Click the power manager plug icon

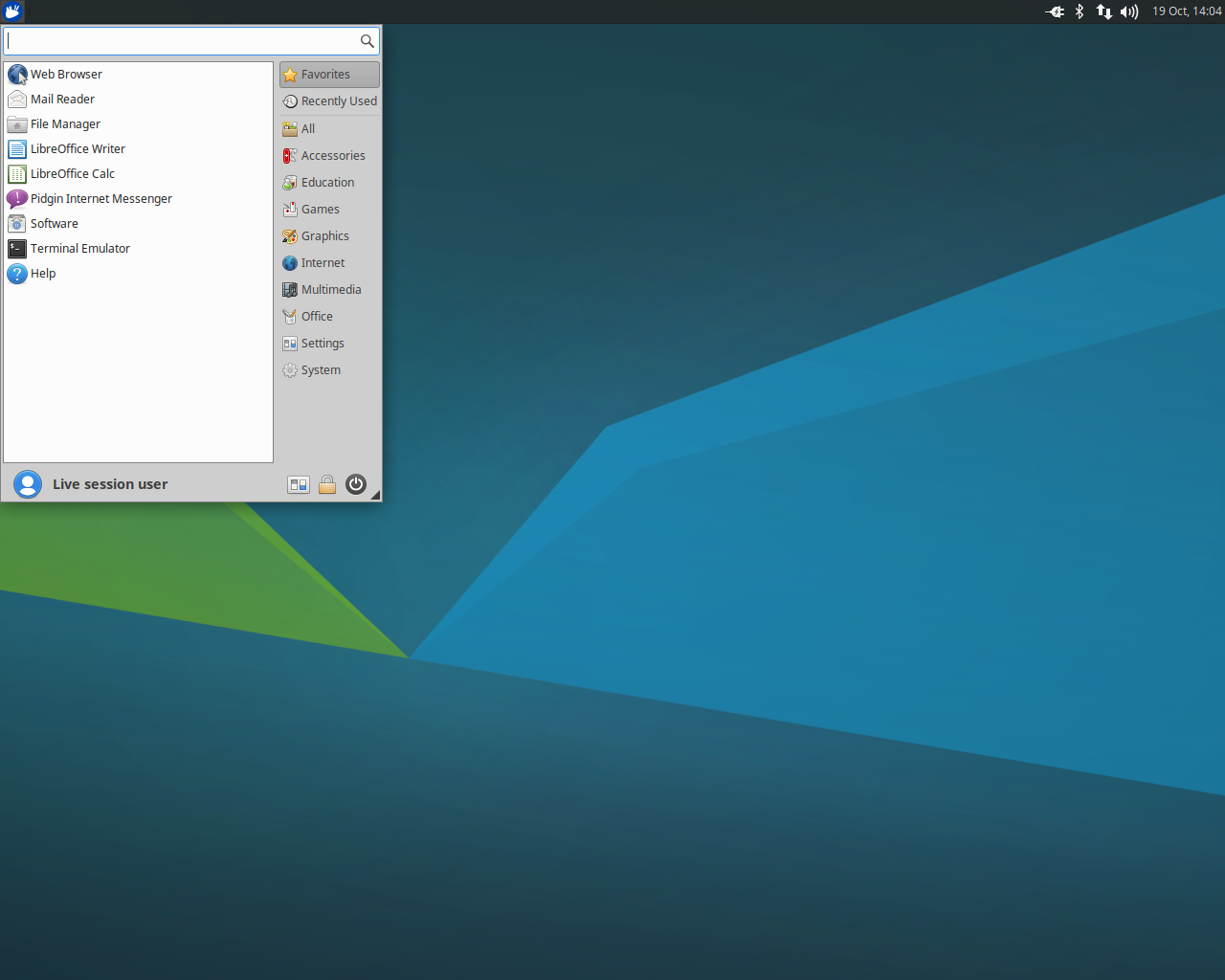(x=1055, y=11)
